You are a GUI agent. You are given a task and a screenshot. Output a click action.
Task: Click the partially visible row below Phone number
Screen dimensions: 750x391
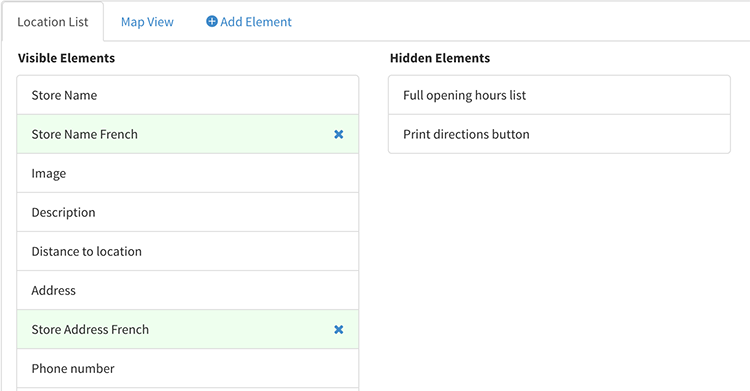click(x=188, y=390)
